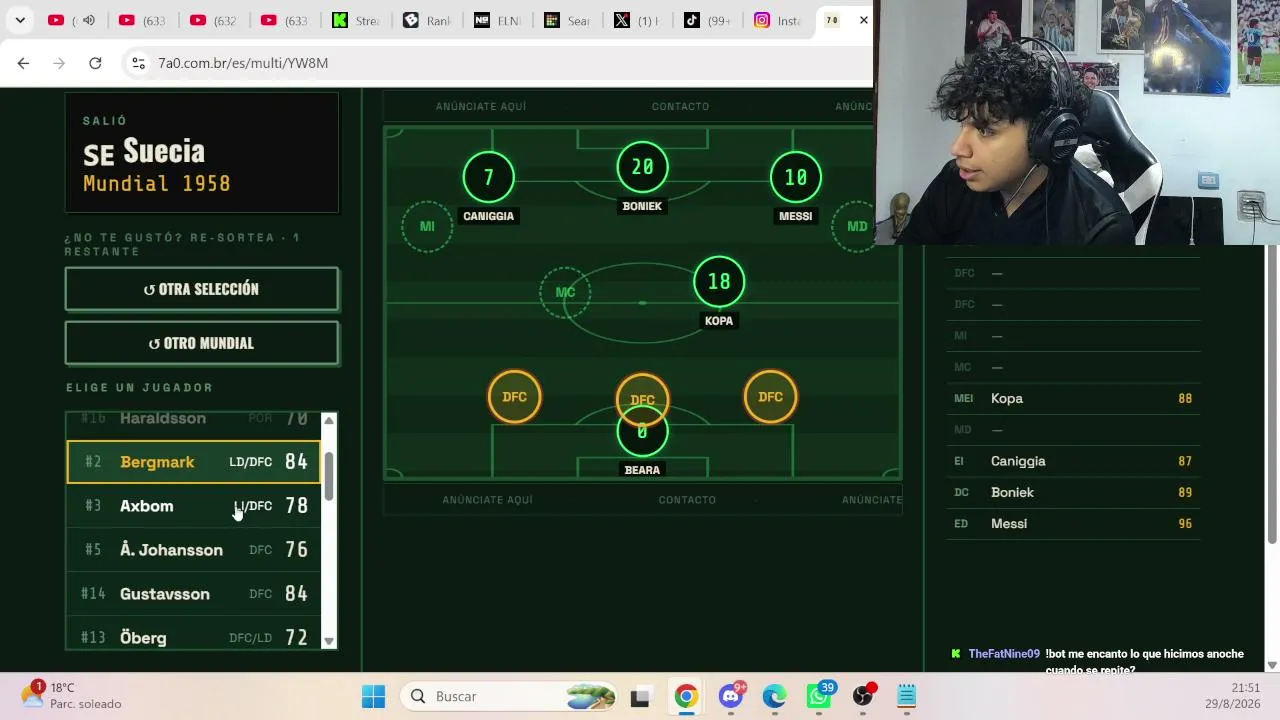Viewport: 1280px width, 720px height.
Task: Open WhatsApp from the taskbar
Action: tap(819, 696)
